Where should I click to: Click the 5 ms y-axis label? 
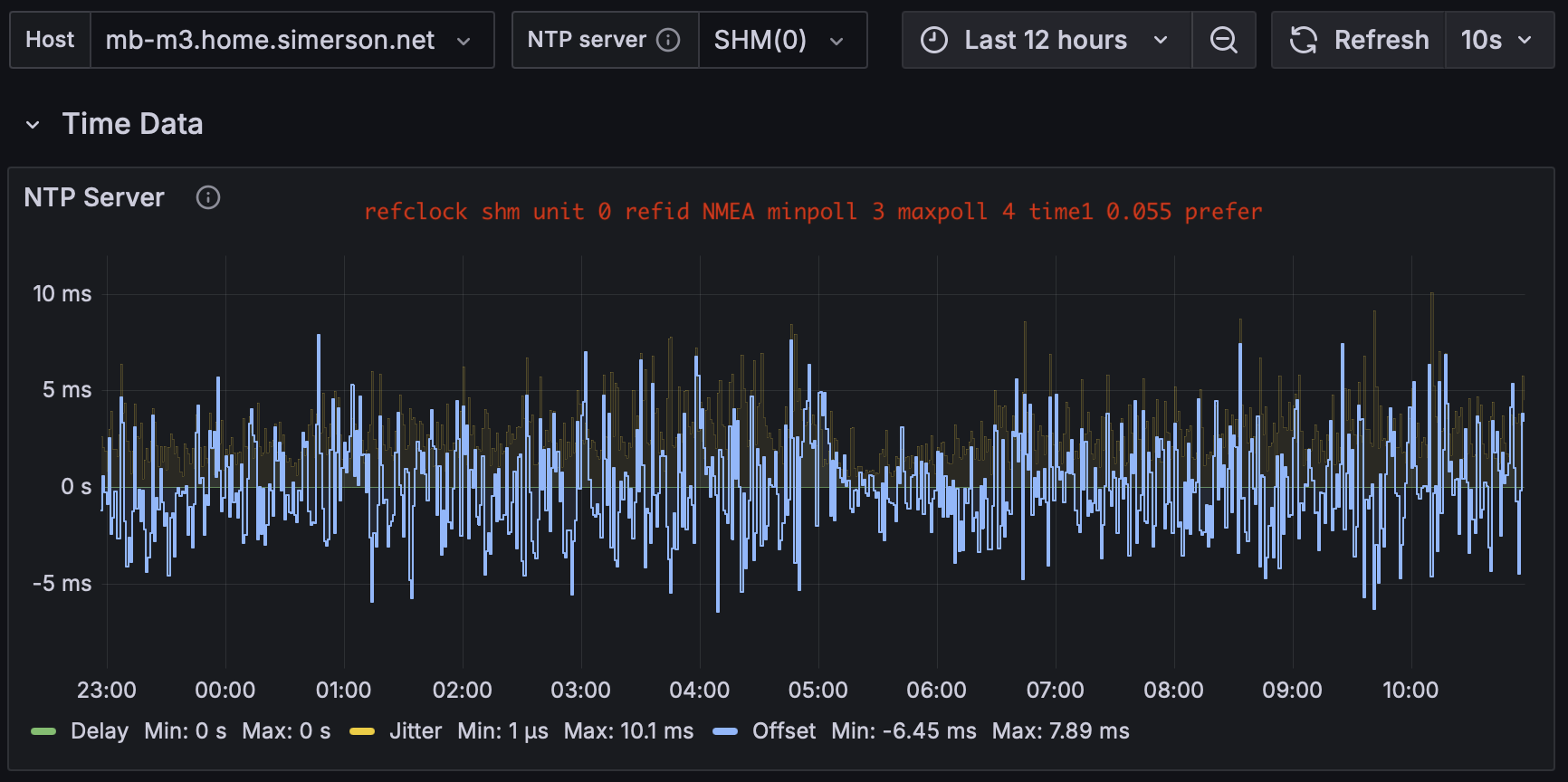pos(67,390)
